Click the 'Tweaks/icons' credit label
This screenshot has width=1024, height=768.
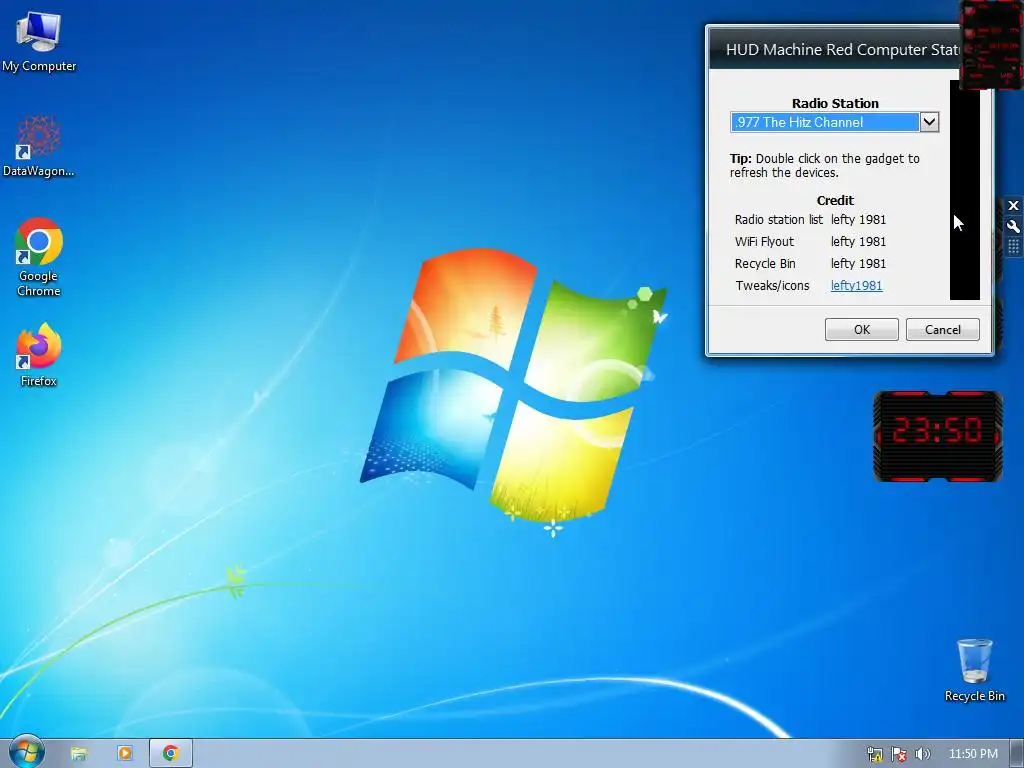tap(772, 285)
